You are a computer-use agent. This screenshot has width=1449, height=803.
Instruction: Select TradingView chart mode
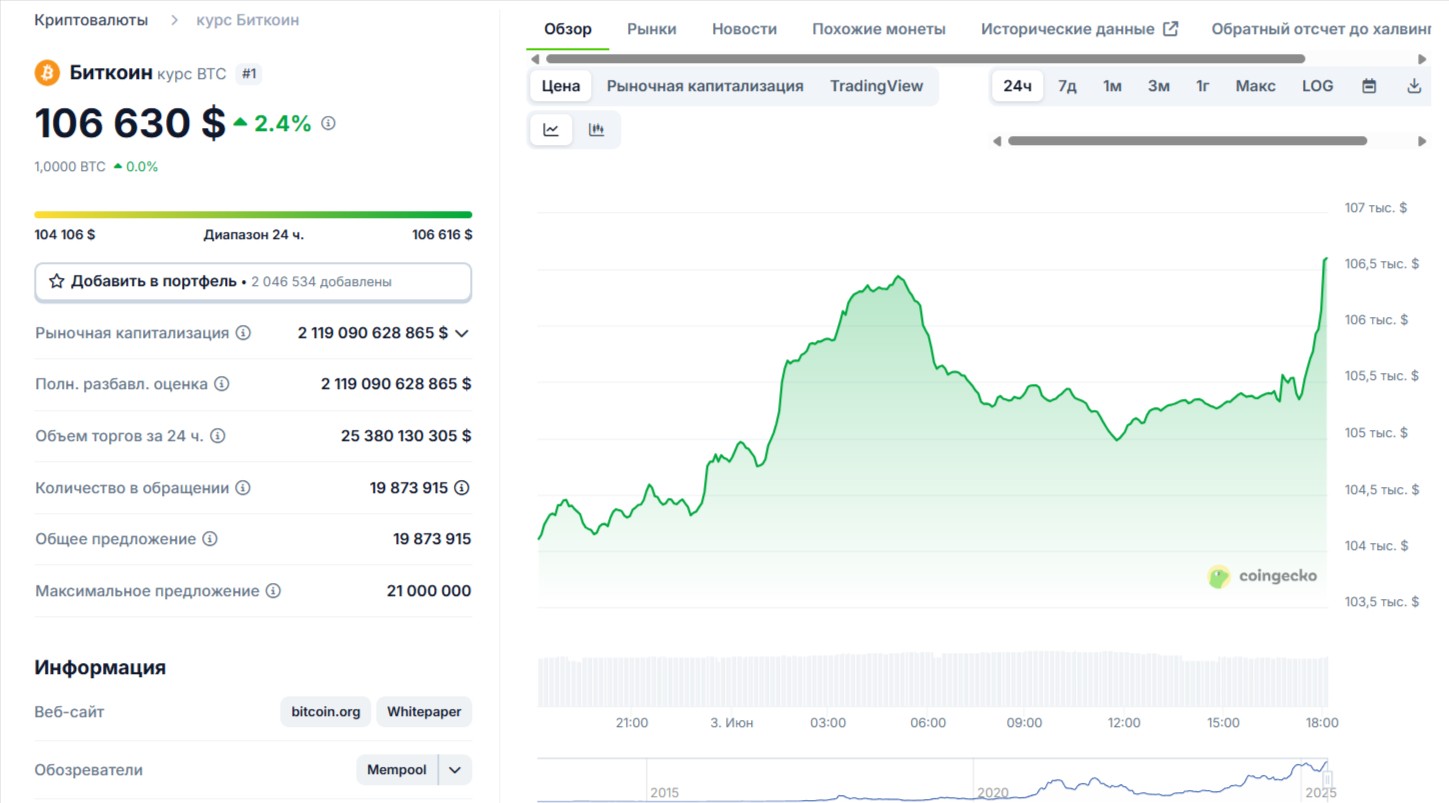[x=877, y=86]
